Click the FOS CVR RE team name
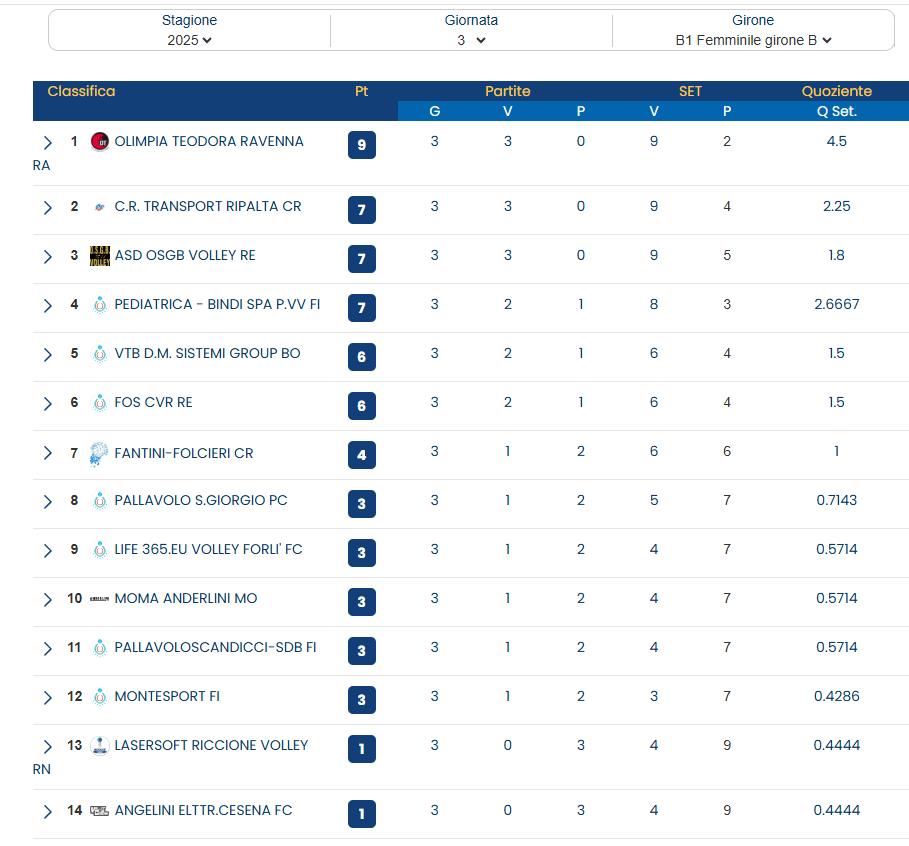The height and width of the screenshot is (846, 909). coord(153,403)
